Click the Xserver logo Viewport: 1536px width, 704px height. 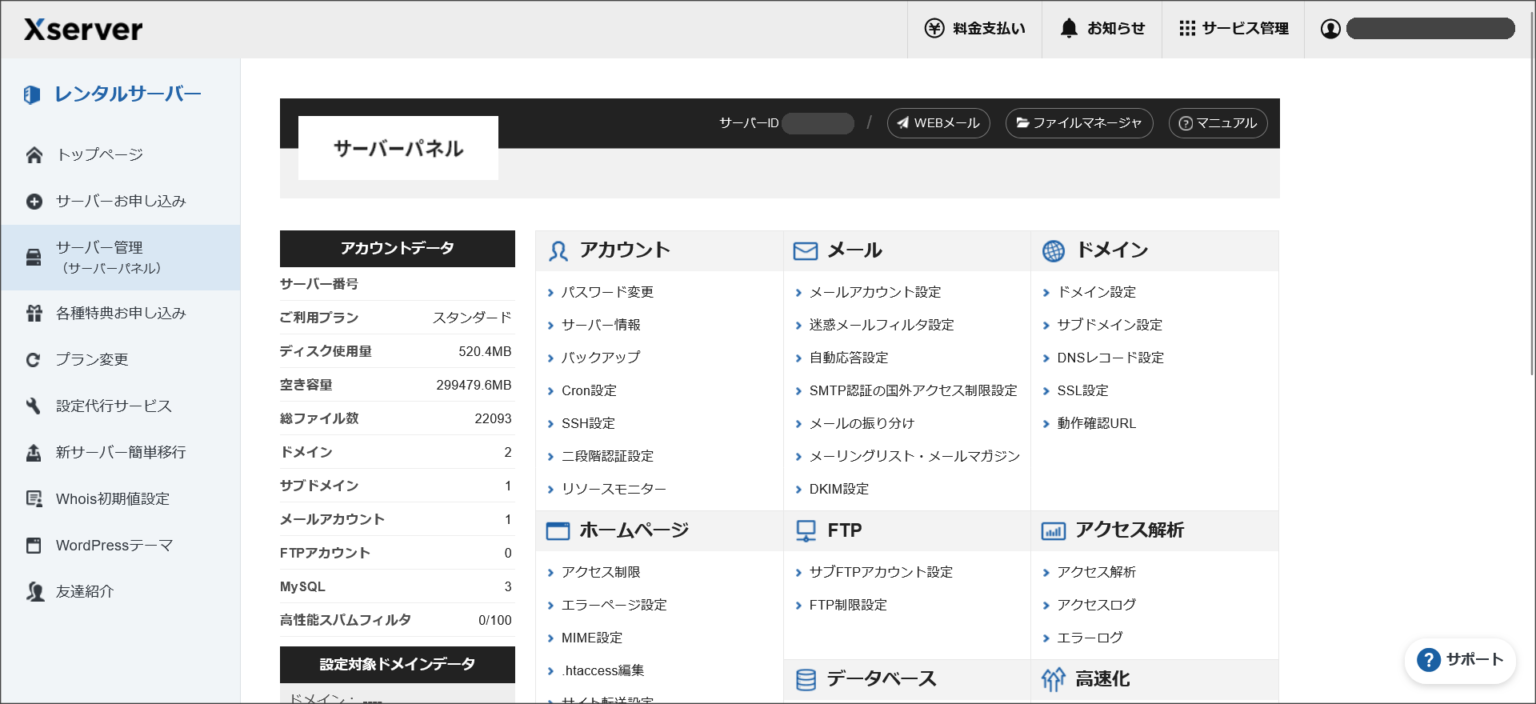pos(83,29)
